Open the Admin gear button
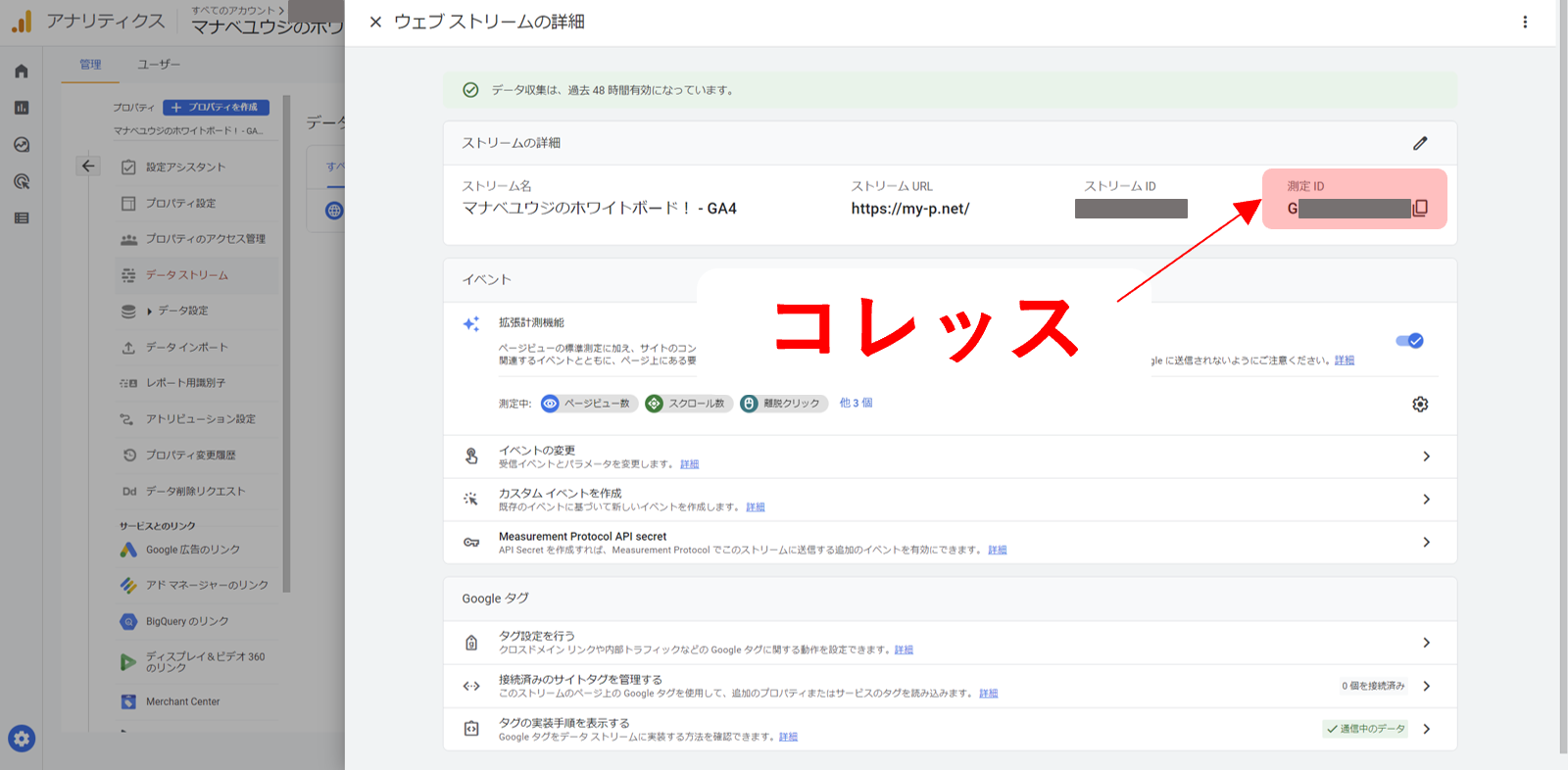 [x=22, y=739]
